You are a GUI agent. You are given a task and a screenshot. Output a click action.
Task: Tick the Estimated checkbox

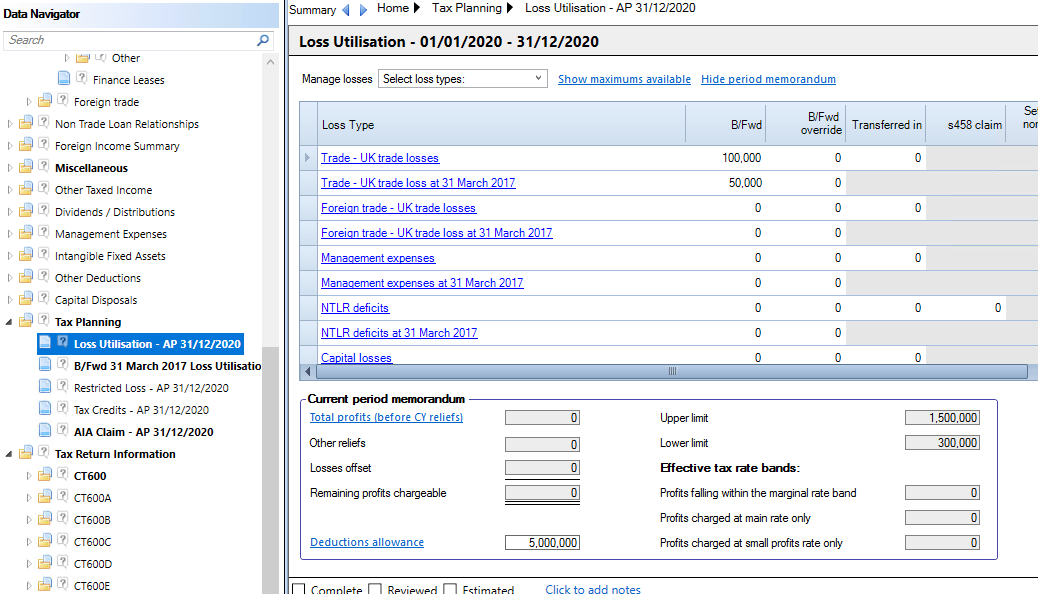[450, 589]
